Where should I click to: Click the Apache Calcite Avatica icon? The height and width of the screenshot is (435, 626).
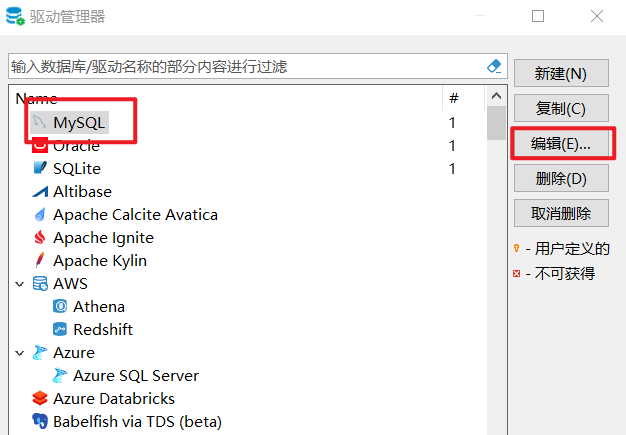(40, 214)
